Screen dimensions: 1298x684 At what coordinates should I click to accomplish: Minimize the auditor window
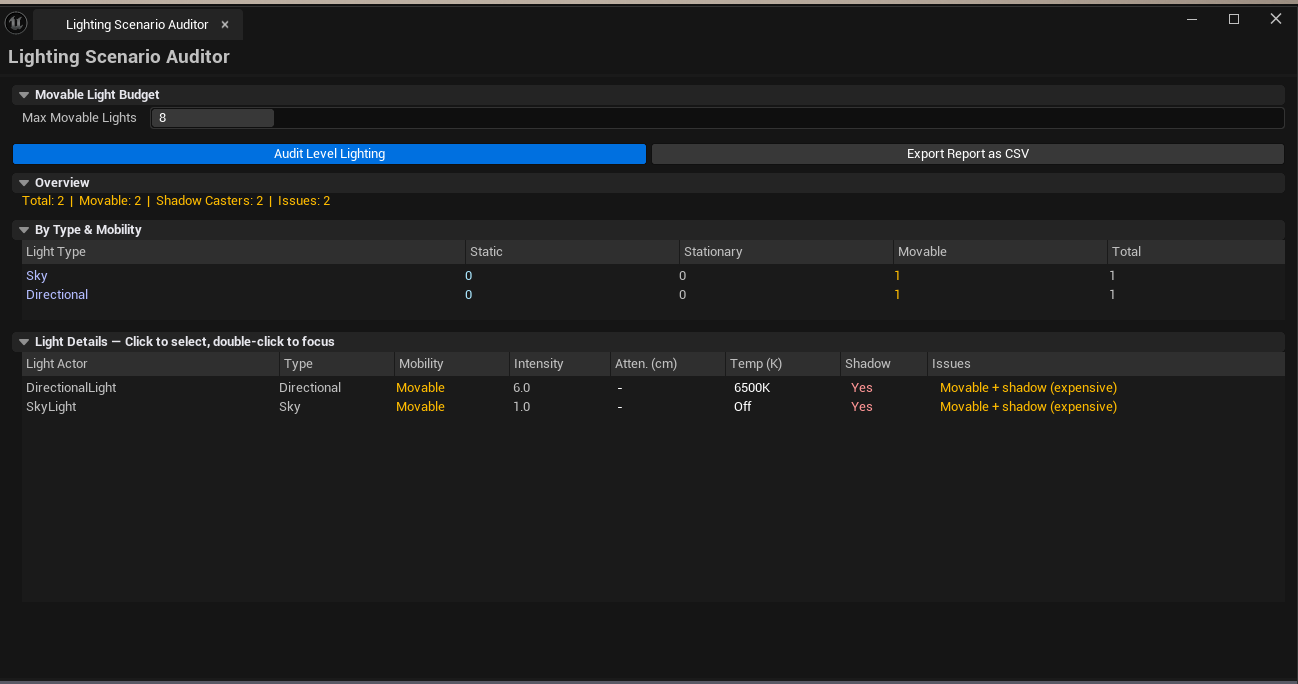pos(1192,19)
